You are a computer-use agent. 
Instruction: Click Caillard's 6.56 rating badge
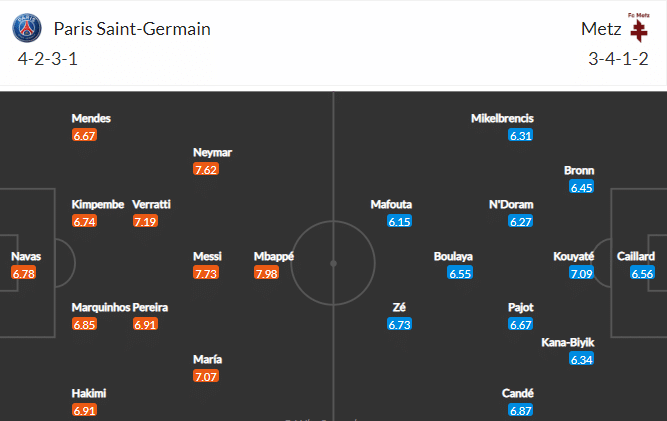click(x=643, y=274)
